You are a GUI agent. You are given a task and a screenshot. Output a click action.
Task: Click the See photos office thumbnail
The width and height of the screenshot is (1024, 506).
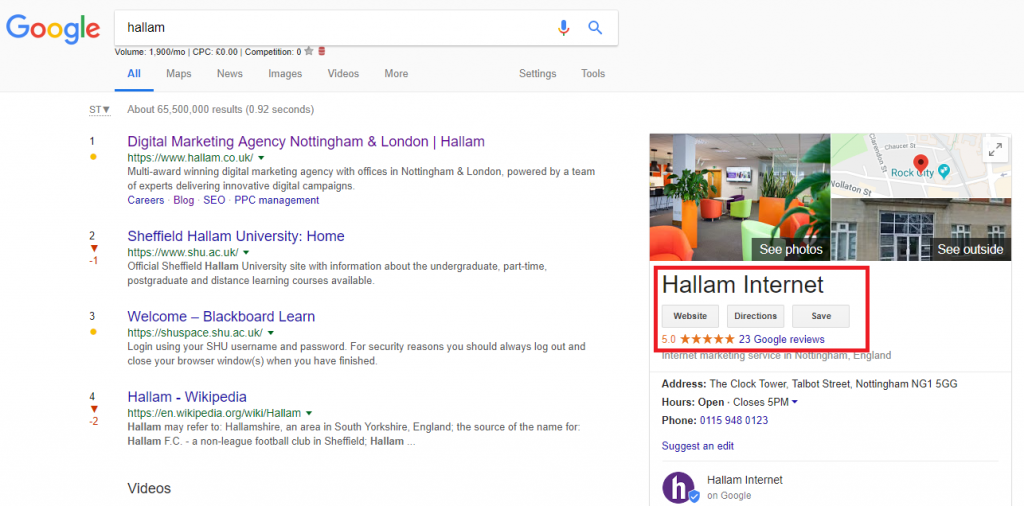pyautogui.click(x=739, y=197)
